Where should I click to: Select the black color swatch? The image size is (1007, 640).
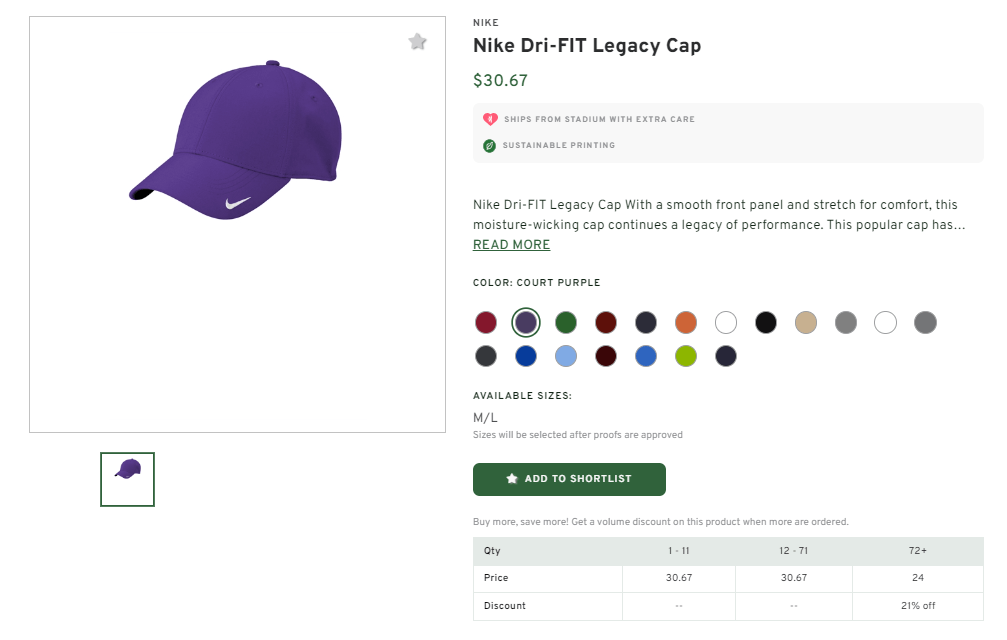pyautogui.click(x=766, y=322)
